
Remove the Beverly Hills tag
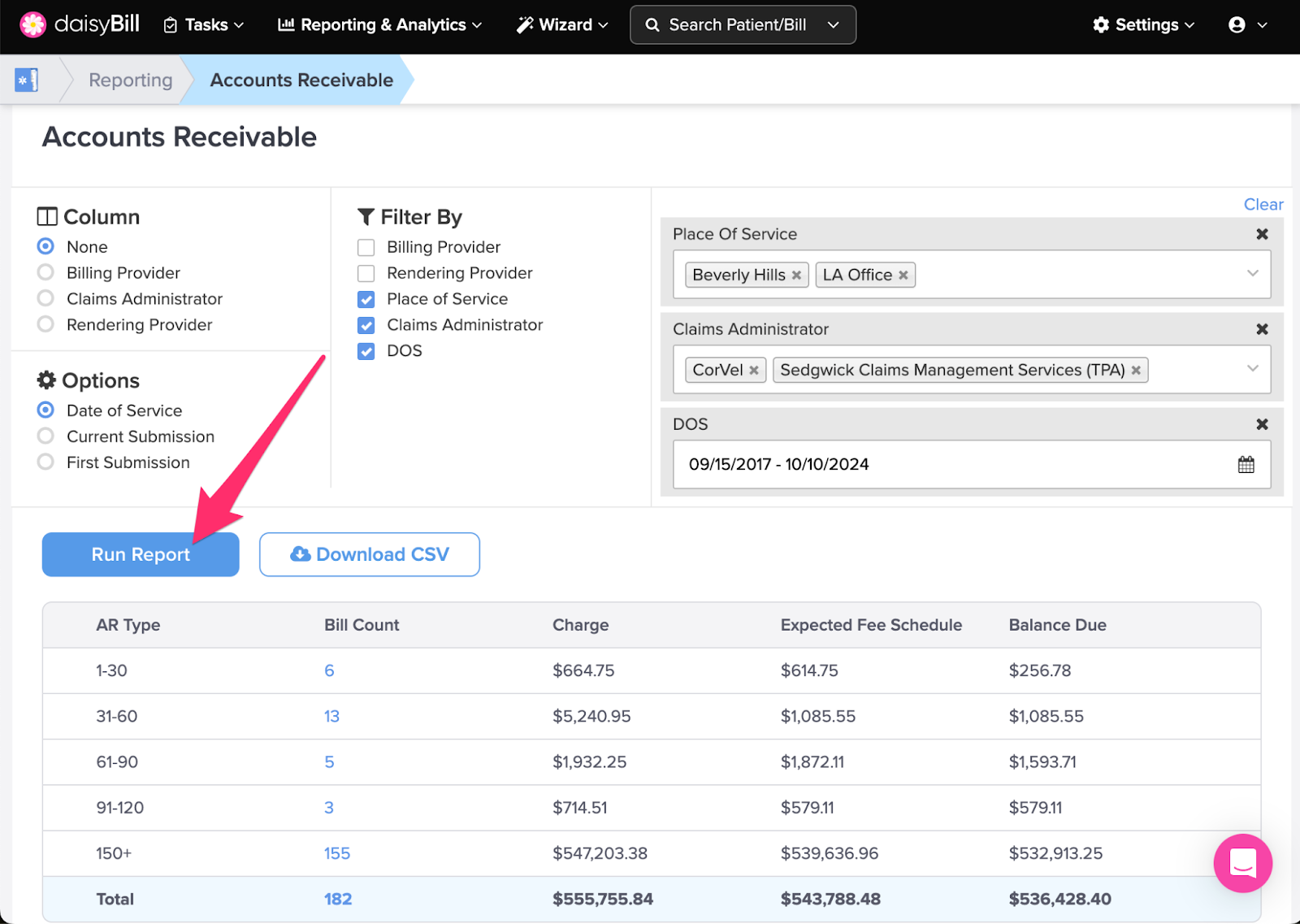tap(796, 275)
